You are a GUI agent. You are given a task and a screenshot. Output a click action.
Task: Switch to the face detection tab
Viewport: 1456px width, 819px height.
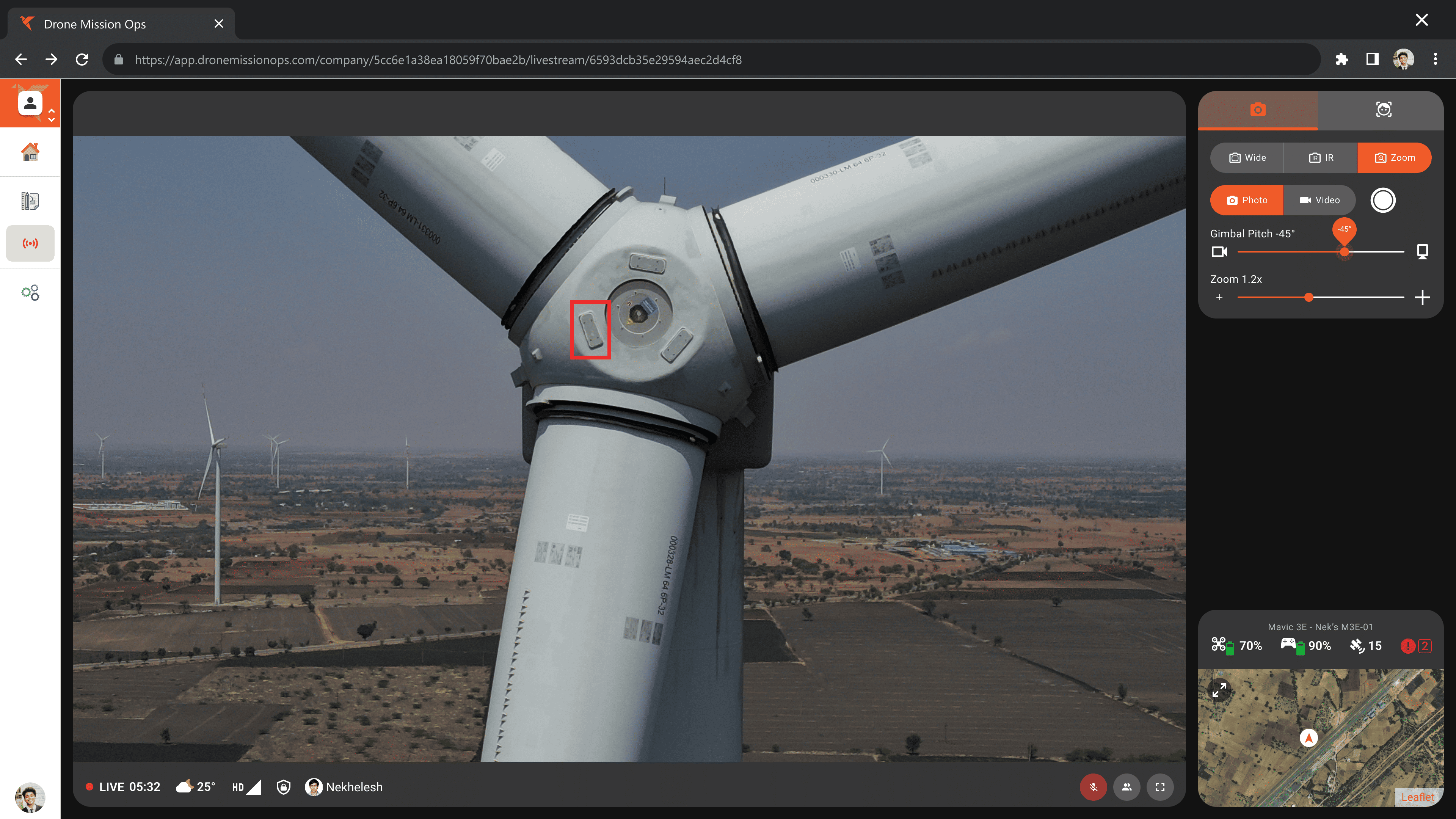[x=1383, y=110]
